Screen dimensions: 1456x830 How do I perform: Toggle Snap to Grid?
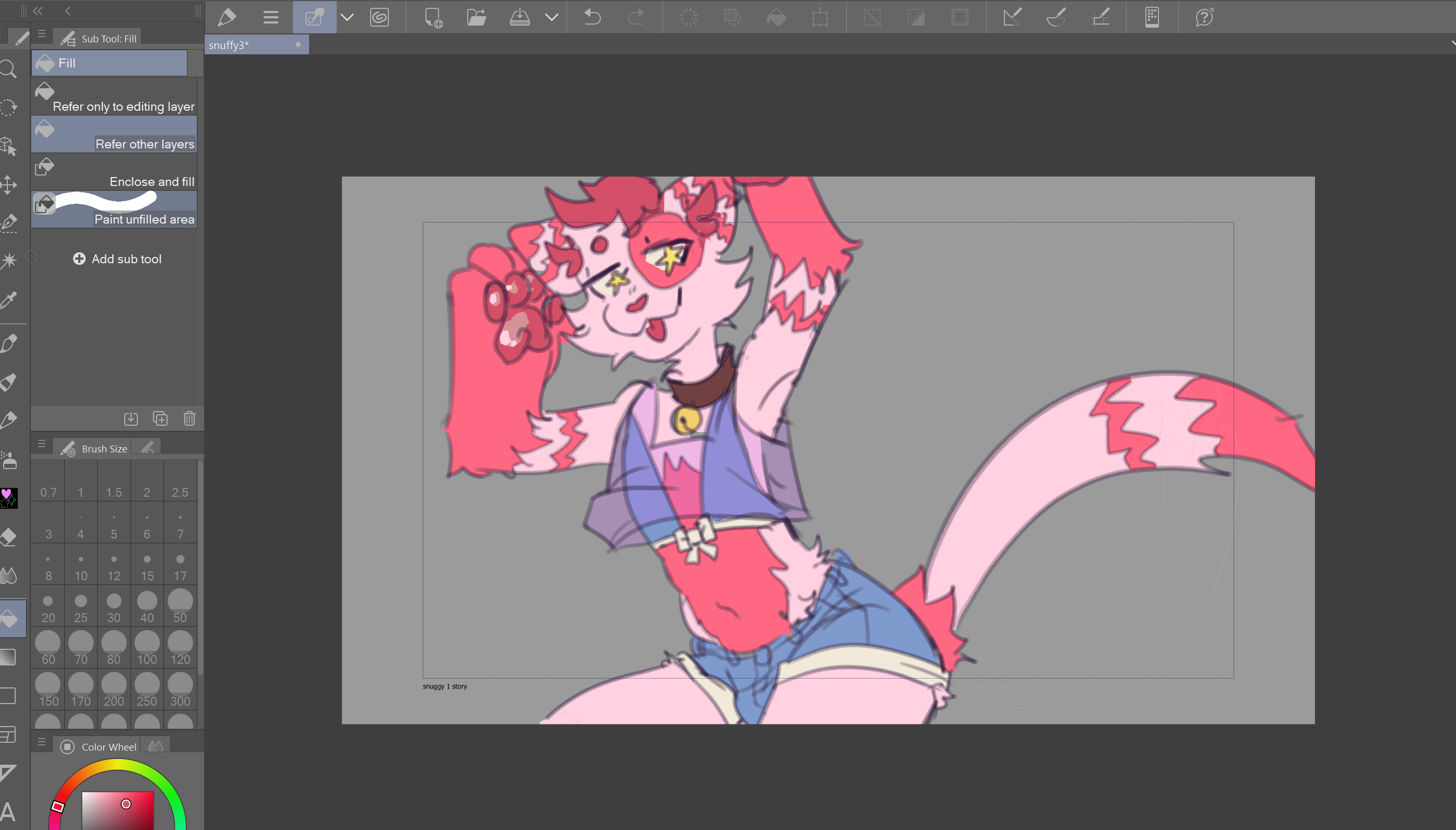tap(1100, 17)
